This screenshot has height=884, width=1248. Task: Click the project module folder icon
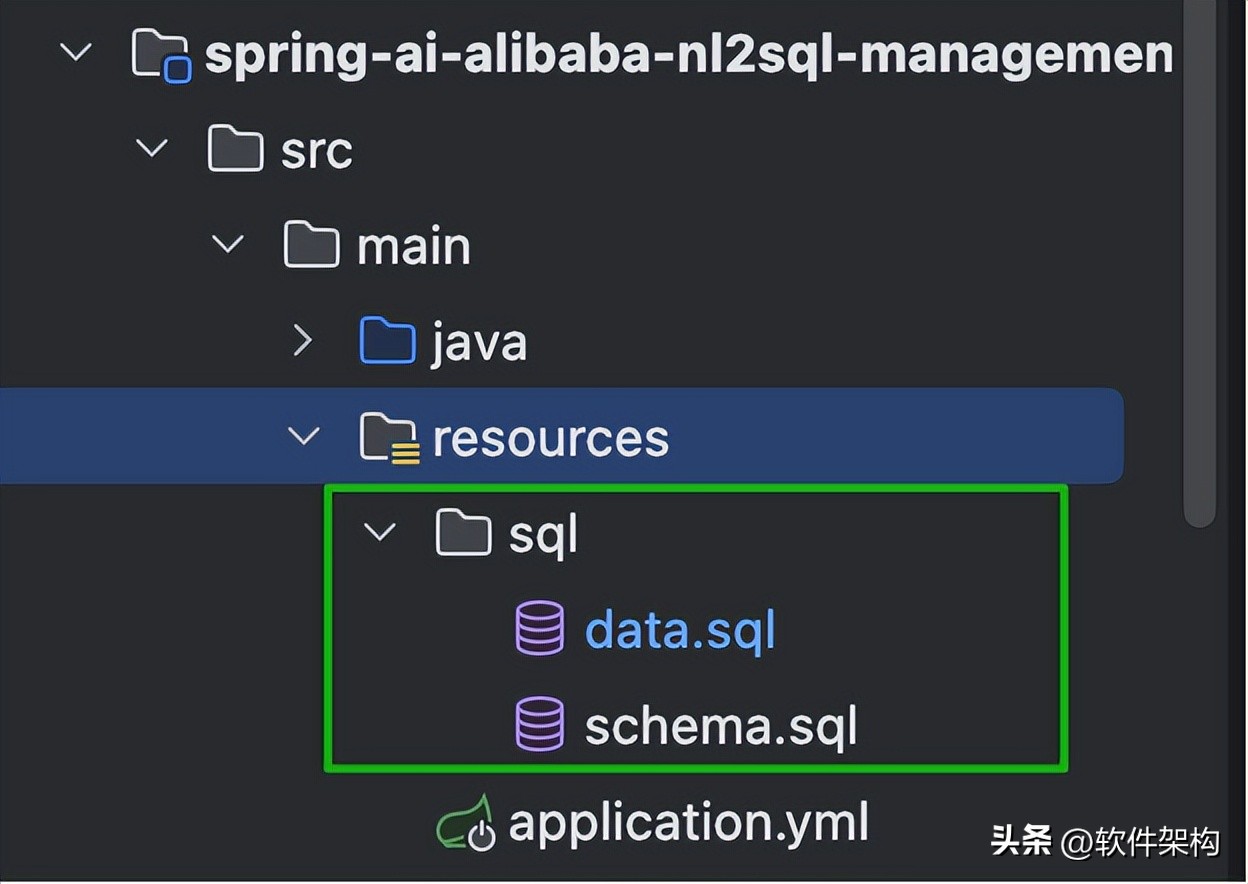pos(161,55)
